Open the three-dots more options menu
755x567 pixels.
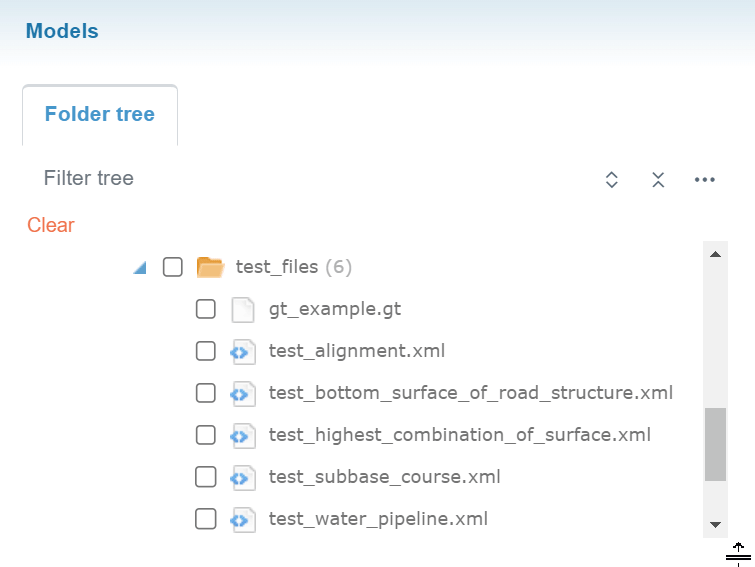coord(705,180)
